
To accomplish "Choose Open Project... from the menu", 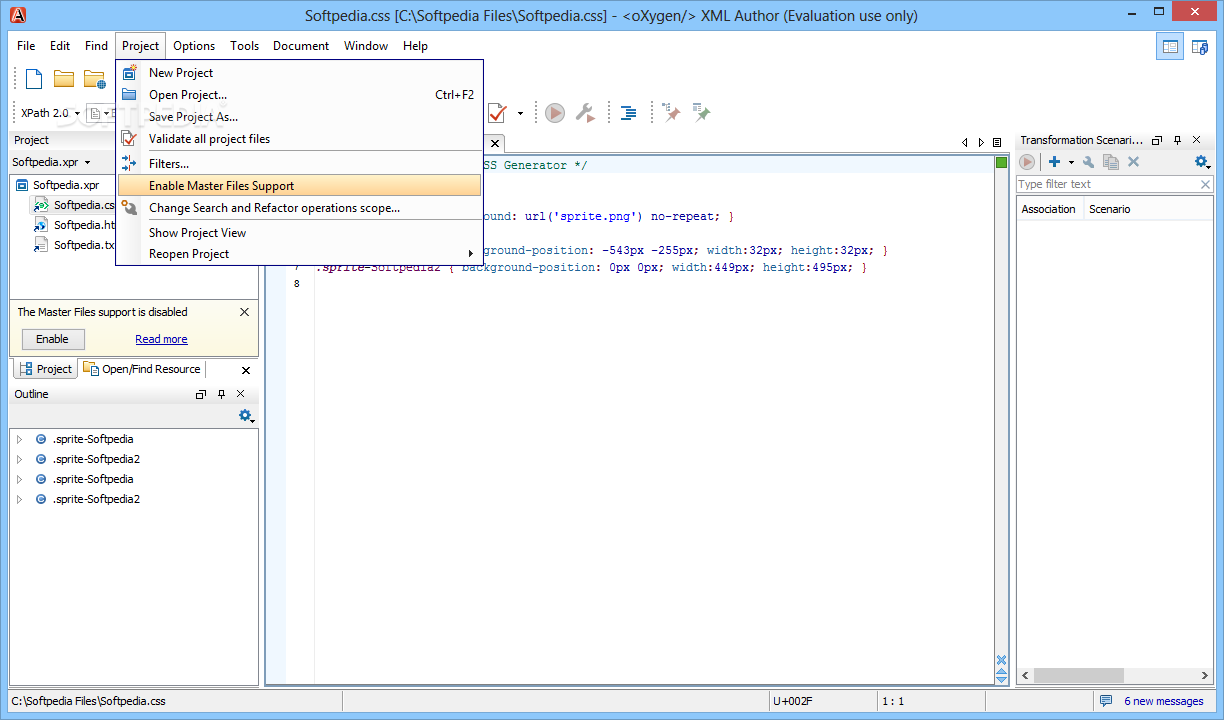I will click(x=299, y=95).
